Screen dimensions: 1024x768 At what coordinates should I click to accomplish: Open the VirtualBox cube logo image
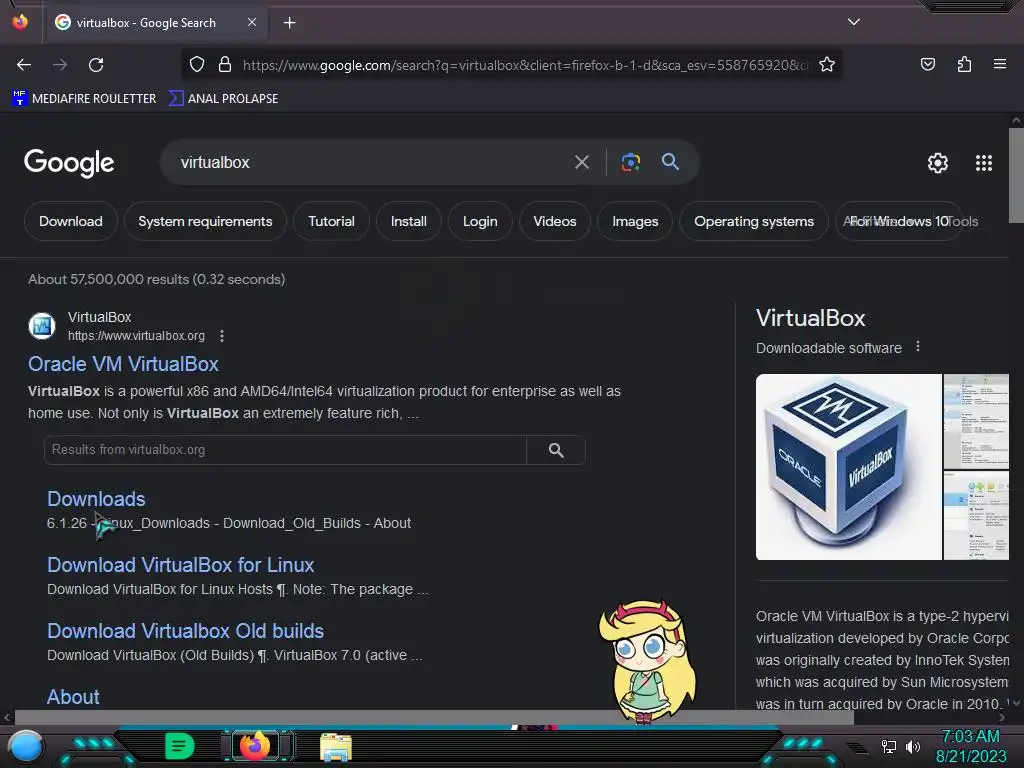848,467
